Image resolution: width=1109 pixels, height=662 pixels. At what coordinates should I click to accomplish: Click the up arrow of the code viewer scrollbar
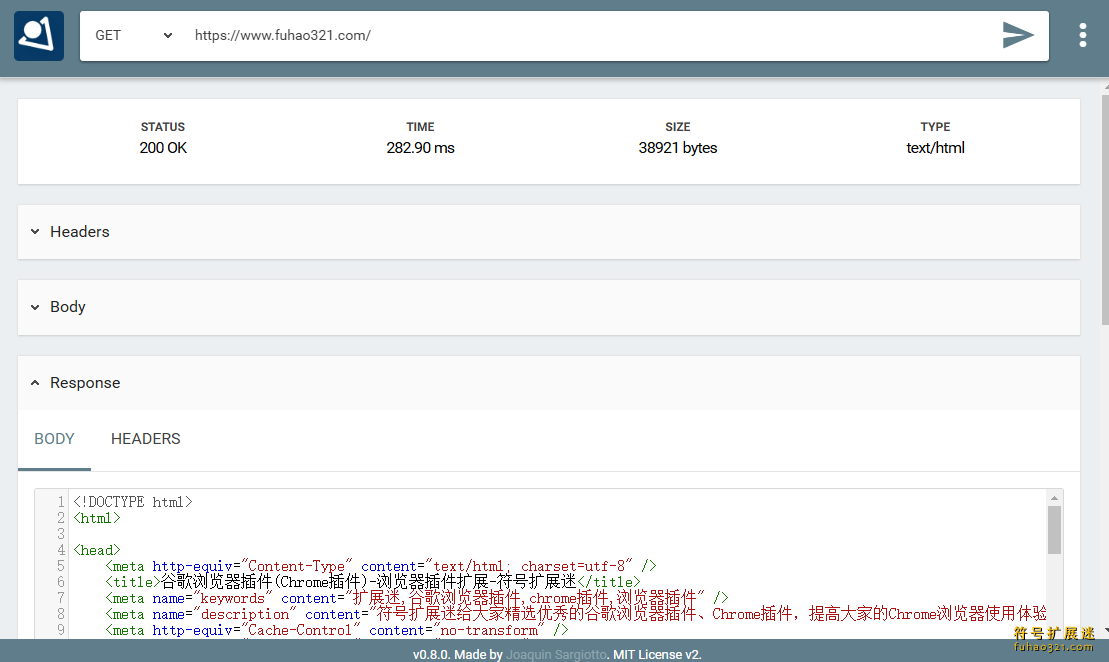click(x=1054, y=497)
